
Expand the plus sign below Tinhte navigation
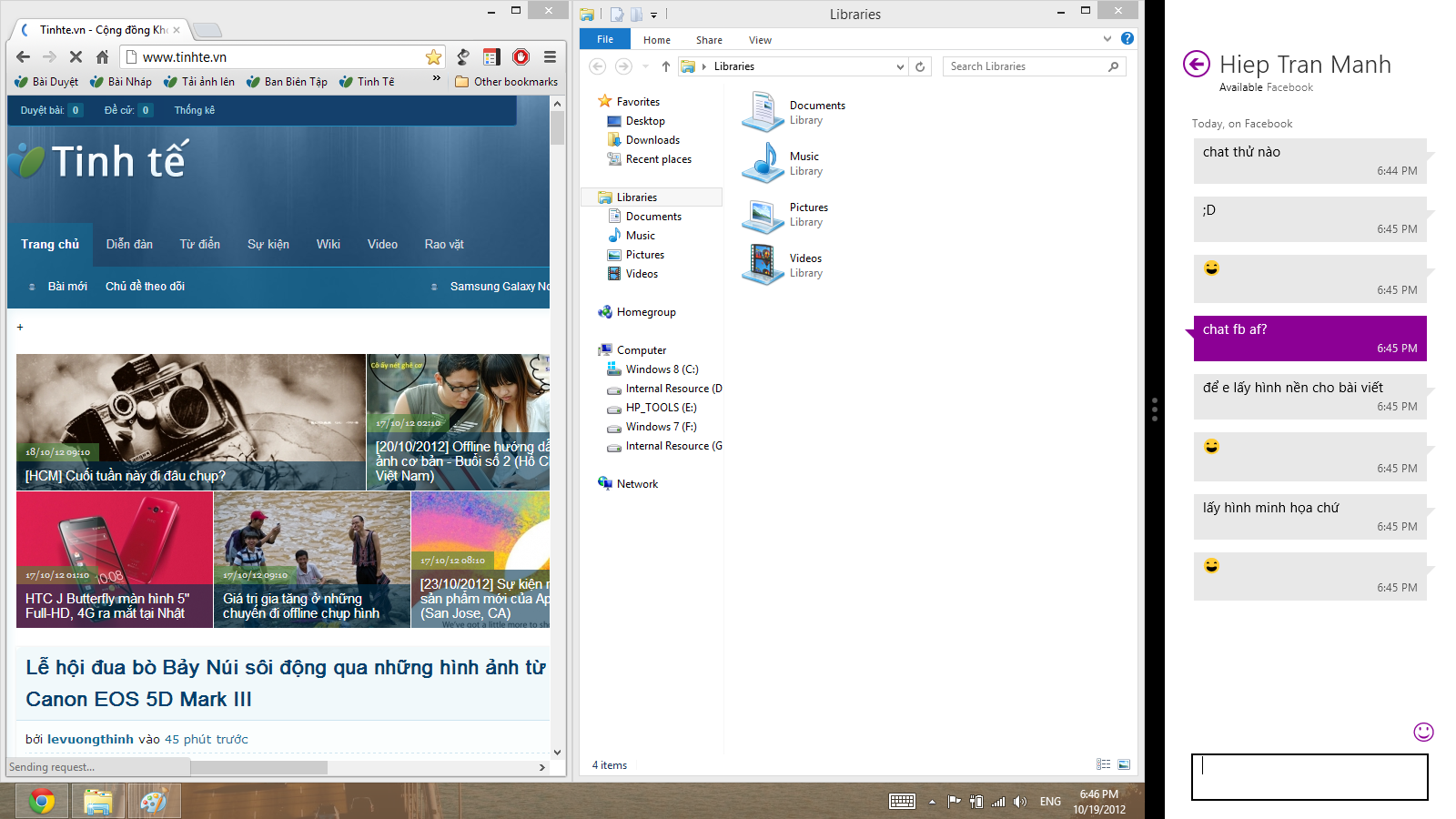tap(20, 327)
